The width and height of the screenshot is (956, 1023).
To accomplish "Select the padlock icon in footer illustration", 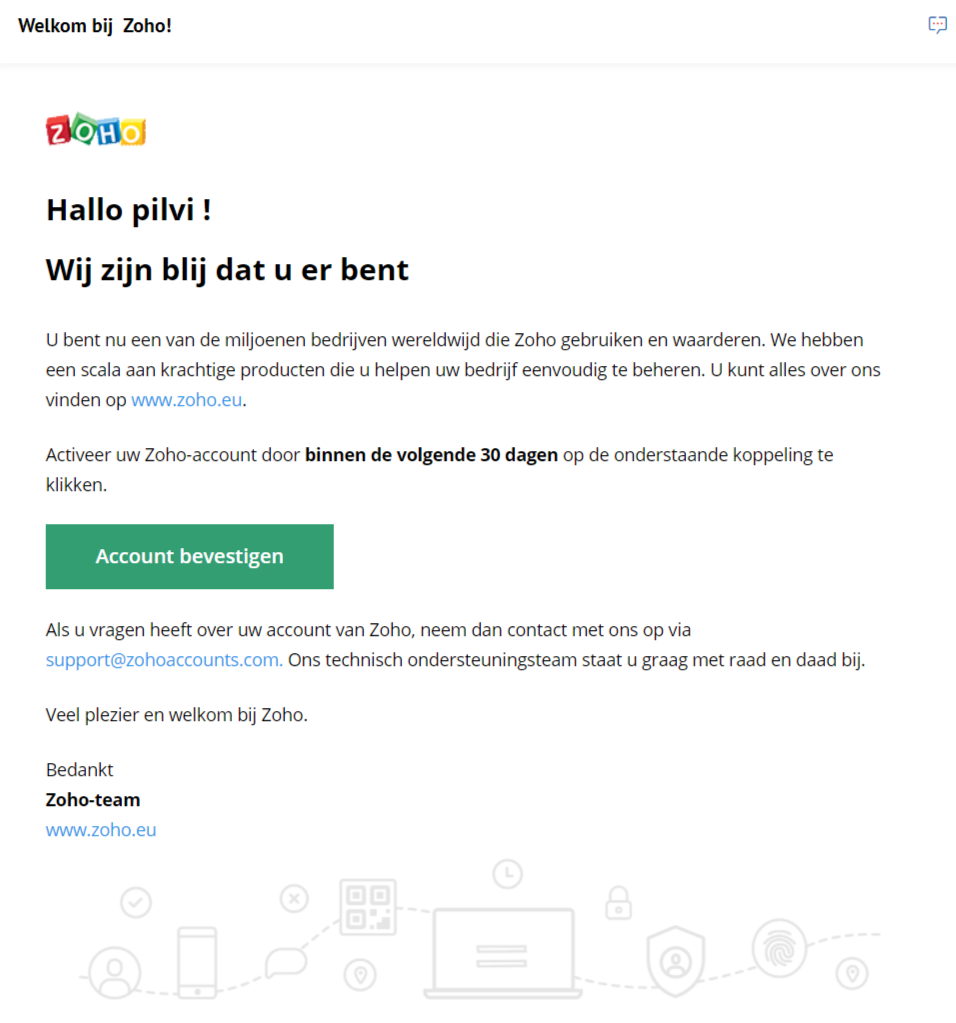I will 619,903.
